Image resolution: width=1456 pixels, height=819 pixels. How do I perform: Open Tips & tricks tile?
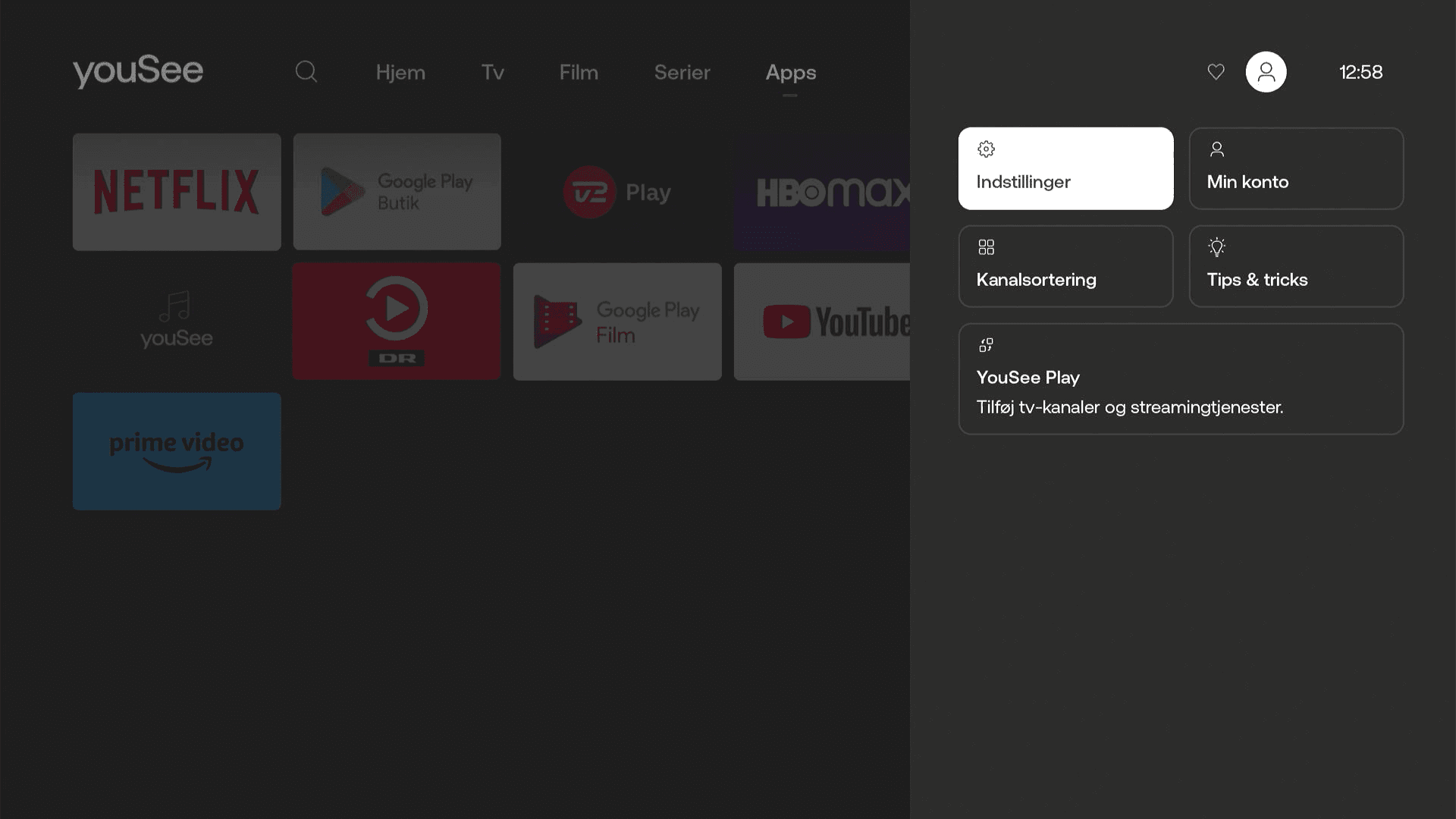tap(1296, 266)
